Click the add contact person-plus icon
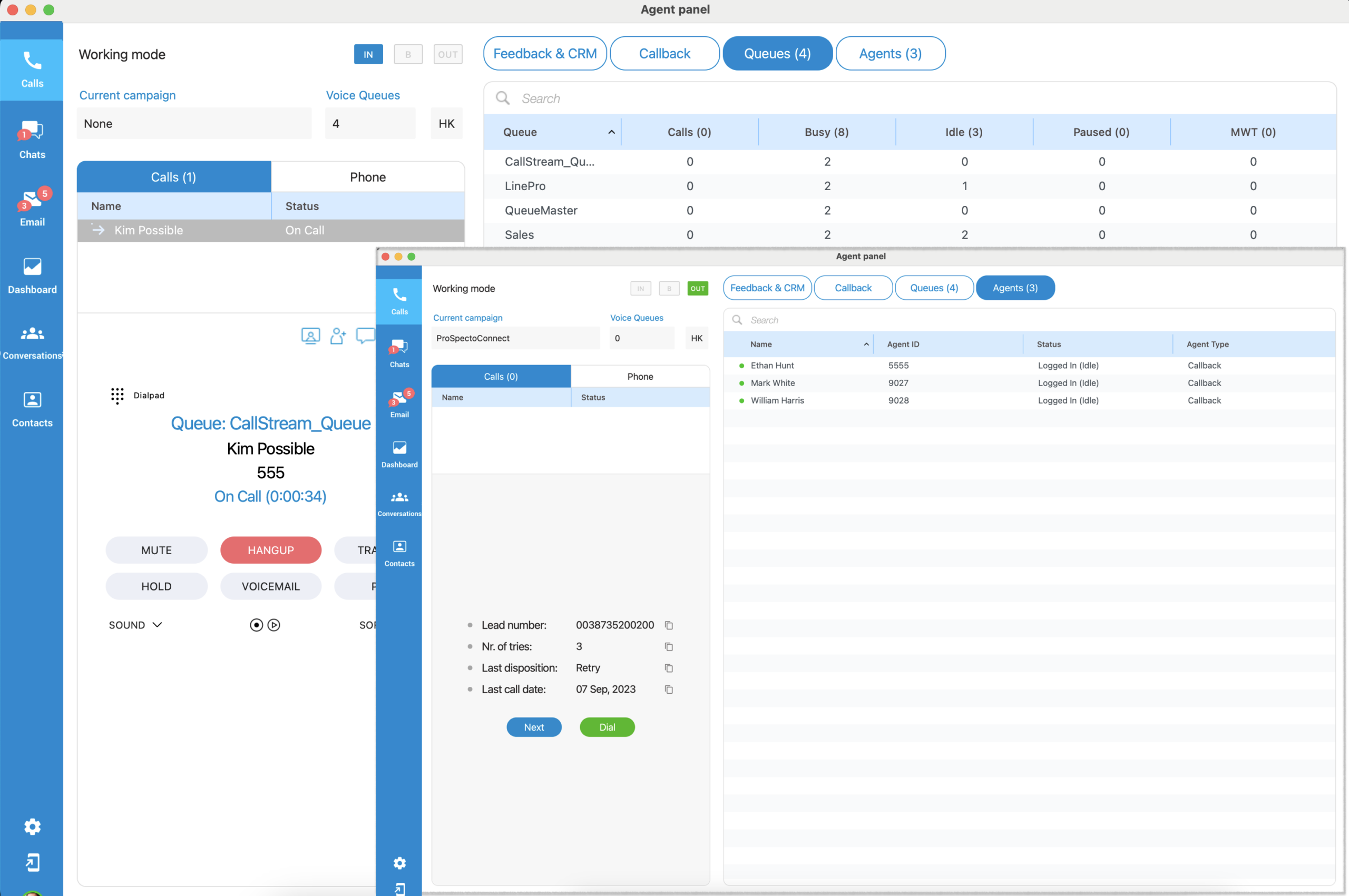The width and height of the screenshot is (1349, 896). [x=338, y=336]
